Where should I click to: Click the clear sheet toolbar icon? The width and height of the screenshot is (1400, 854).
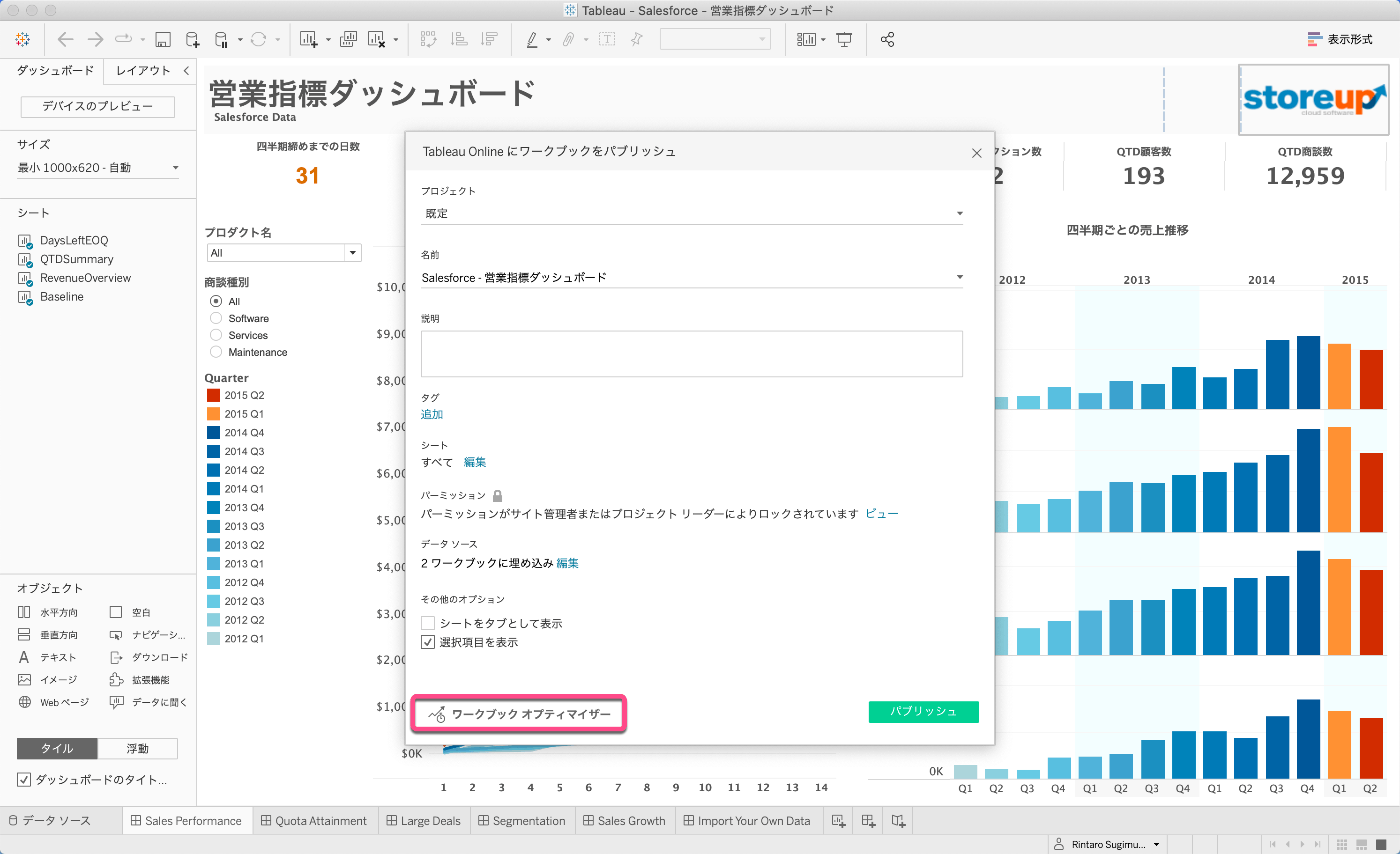[x=378, y=40]
